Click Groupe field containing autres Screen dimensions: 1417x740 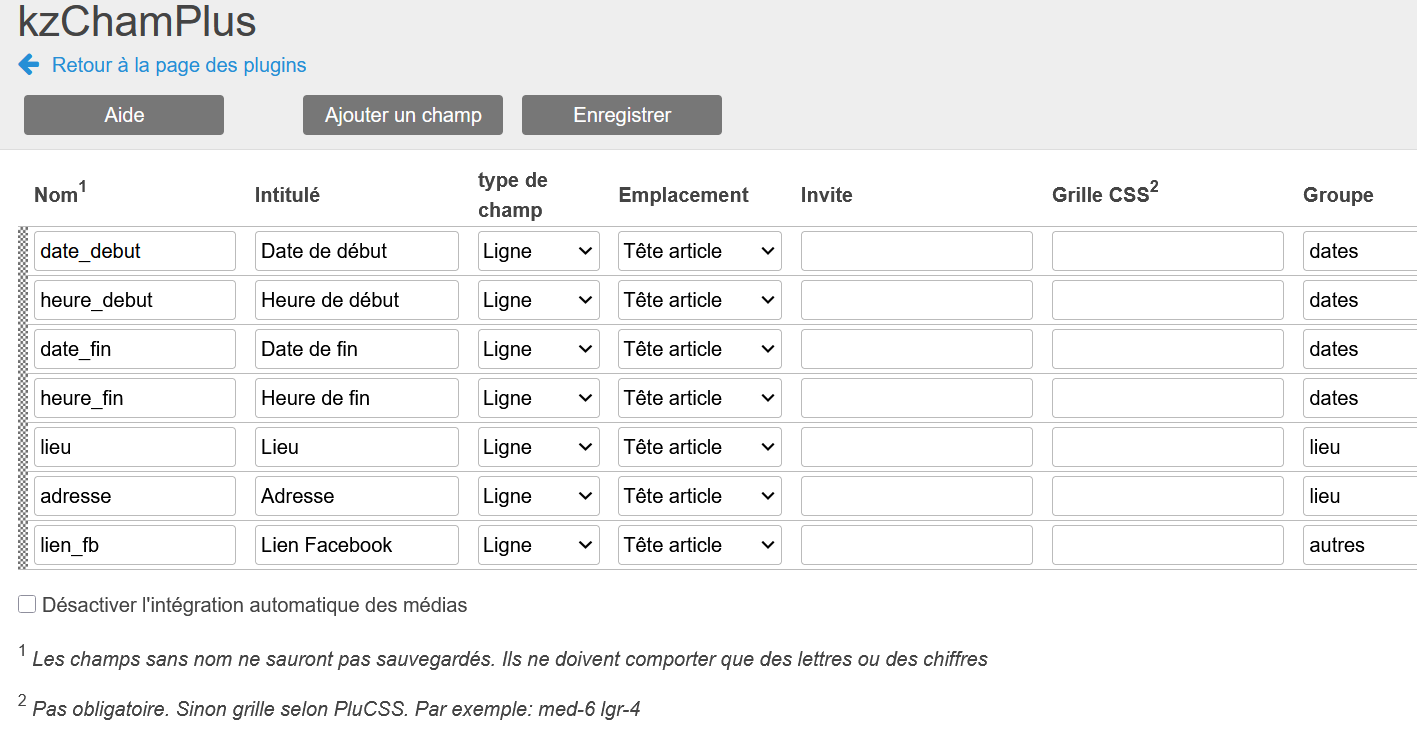point(1359,545)
